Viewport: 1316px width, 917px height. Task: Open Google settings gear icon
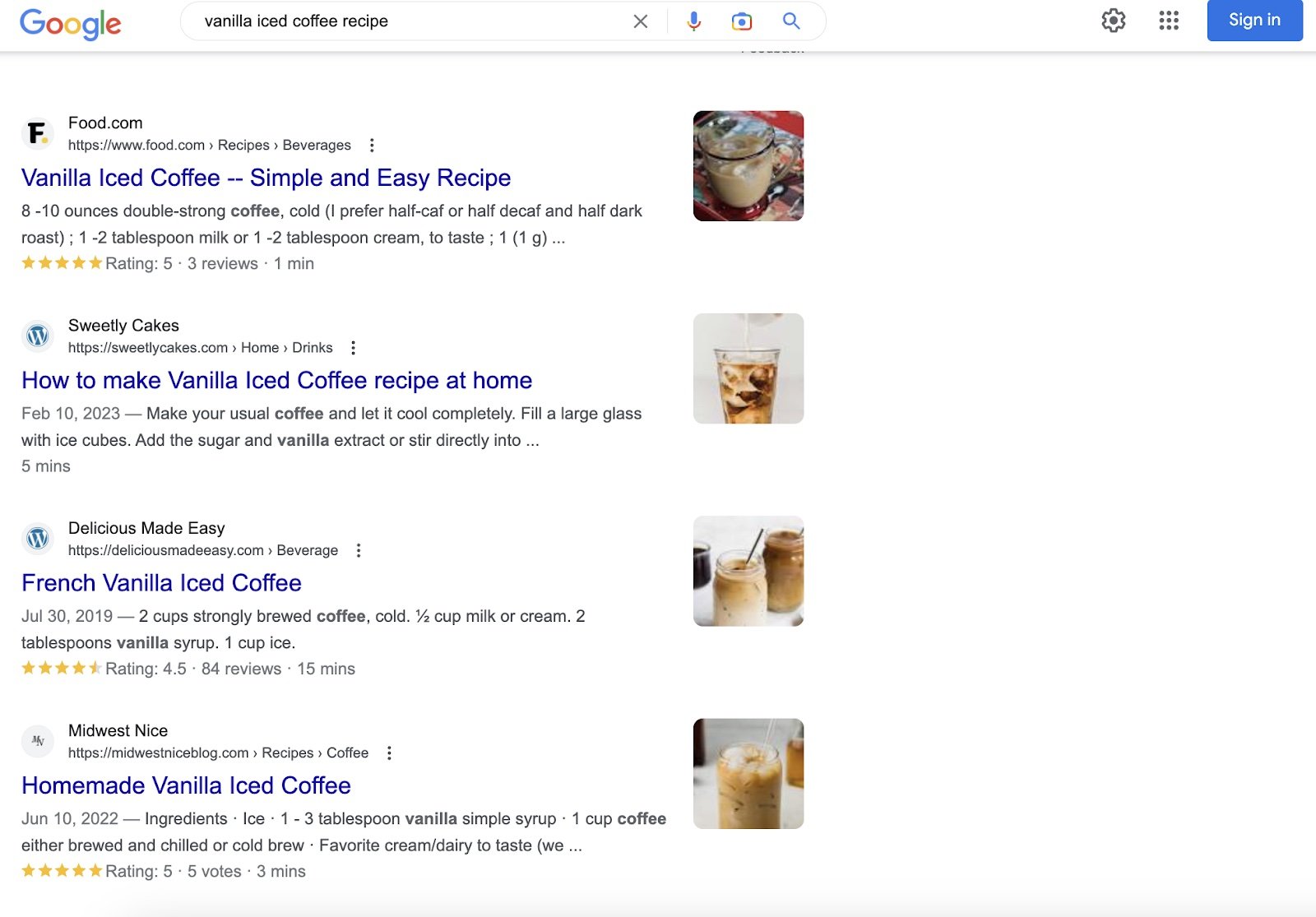tap(1113, 21)
